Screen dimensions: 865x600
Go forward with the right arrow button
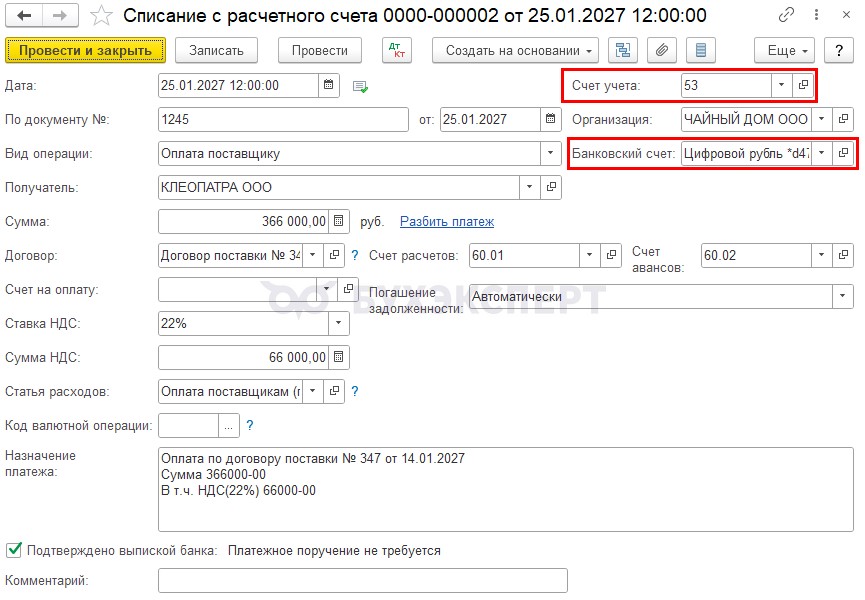pyautogui.click(x=60, y=15)
